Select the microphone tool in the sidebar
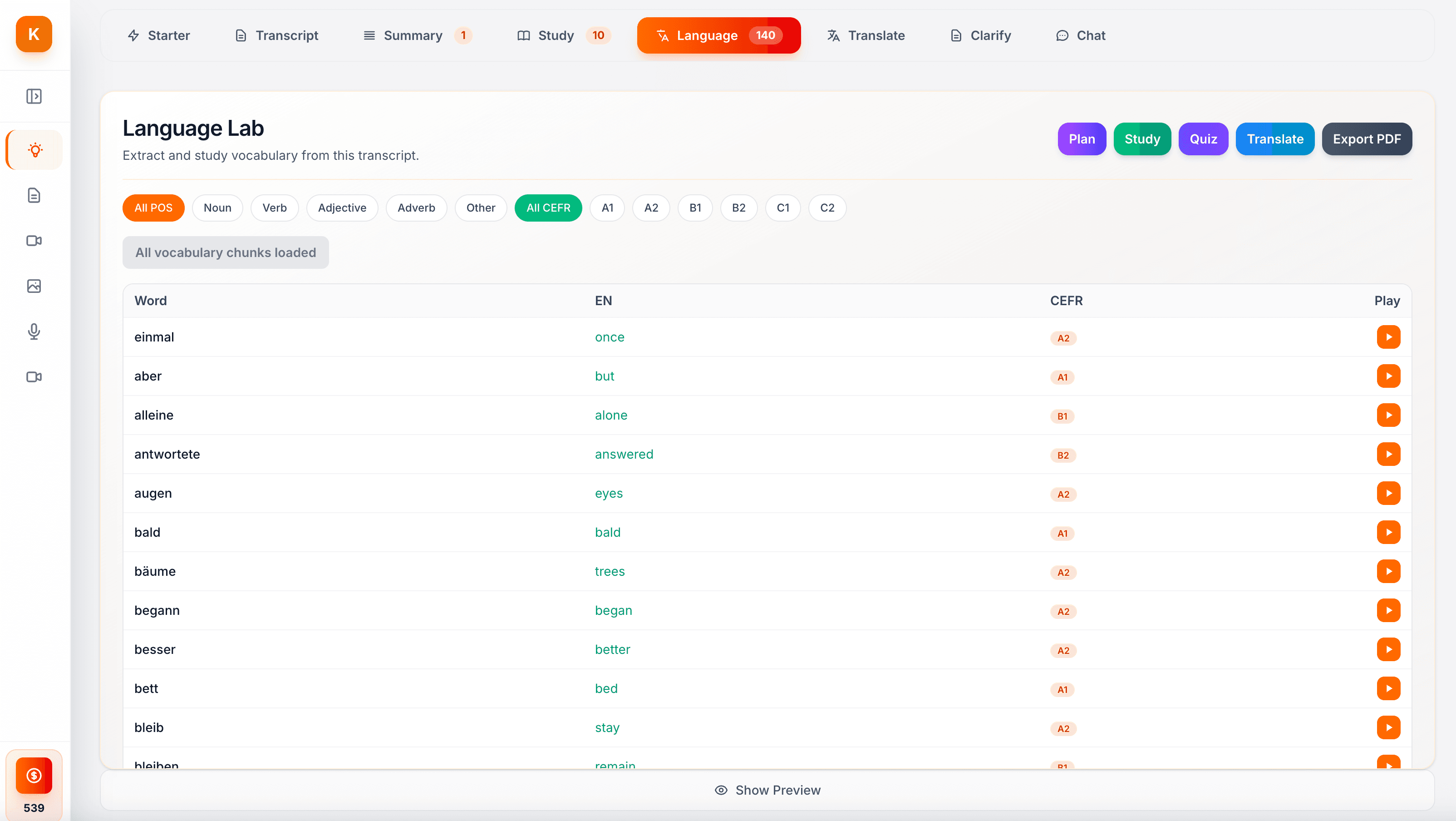This screenshot has height=821, width=1456. point(33,331)
